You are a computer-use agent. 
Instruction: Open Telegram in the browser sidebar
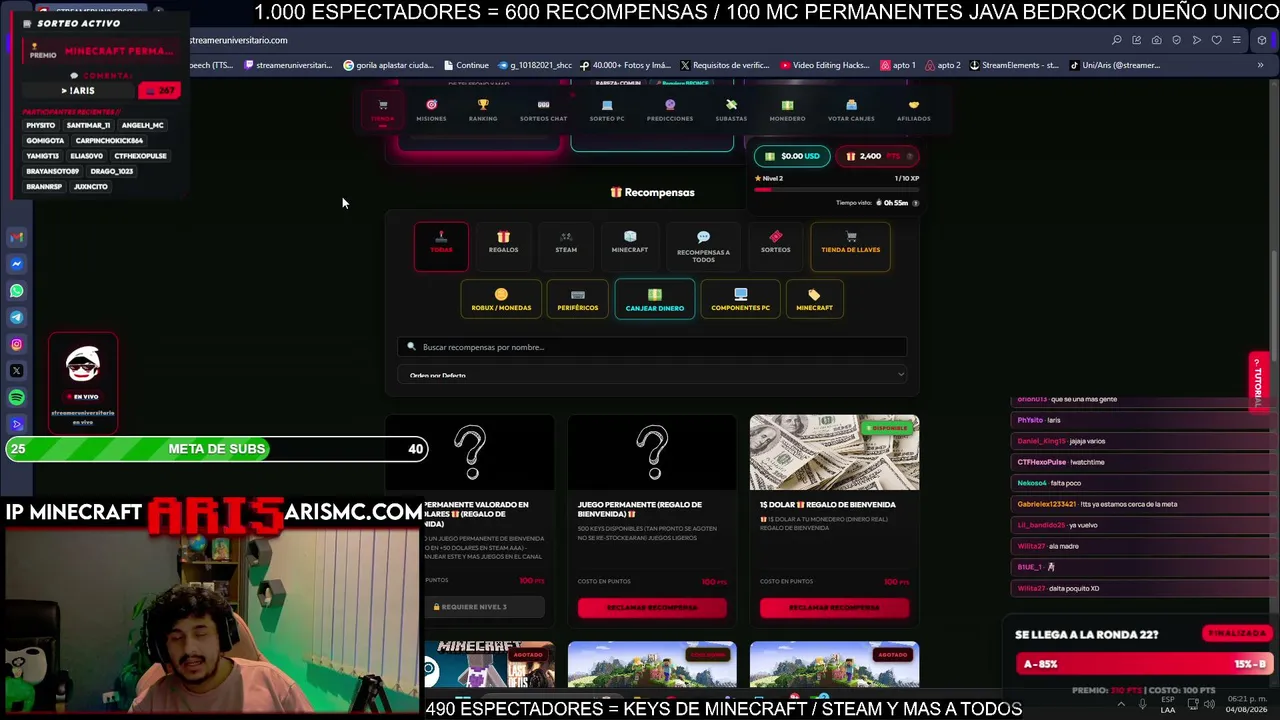click(x=16, y=317)
